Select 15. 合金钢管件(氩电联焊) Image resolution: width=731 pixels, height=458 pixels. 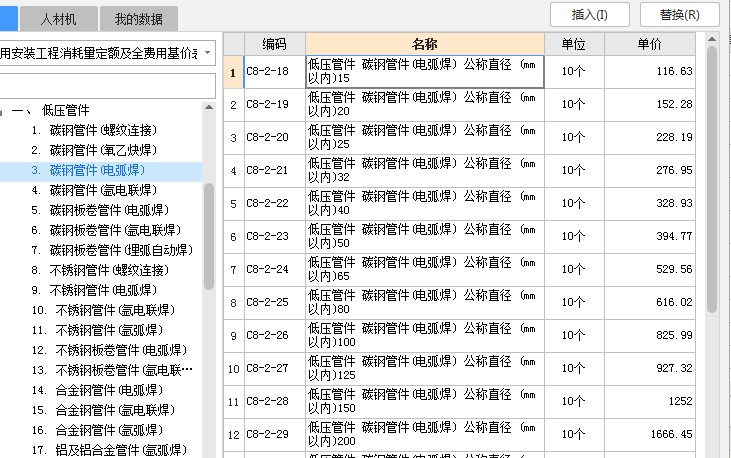click(x=103, y=410)
